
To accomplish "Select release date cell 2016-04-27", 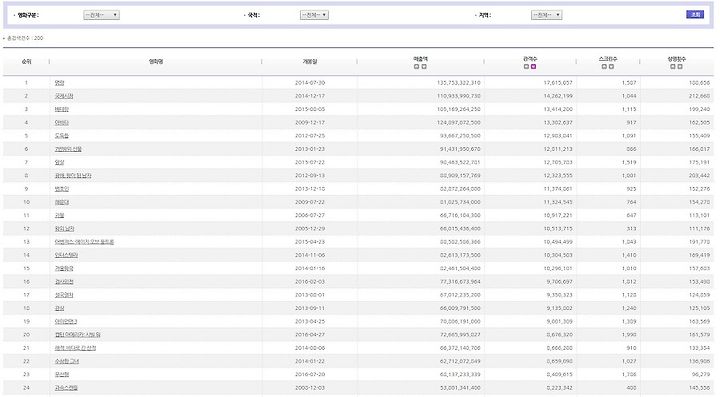I will pos(310,335).
